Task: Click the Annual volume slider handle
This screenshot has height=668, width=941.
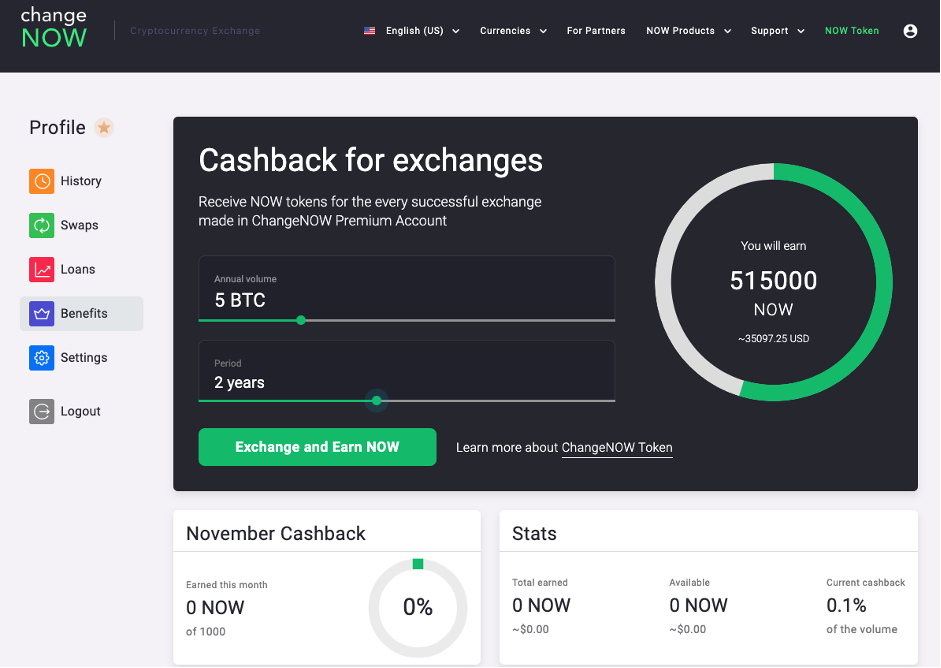Action: 301,320
